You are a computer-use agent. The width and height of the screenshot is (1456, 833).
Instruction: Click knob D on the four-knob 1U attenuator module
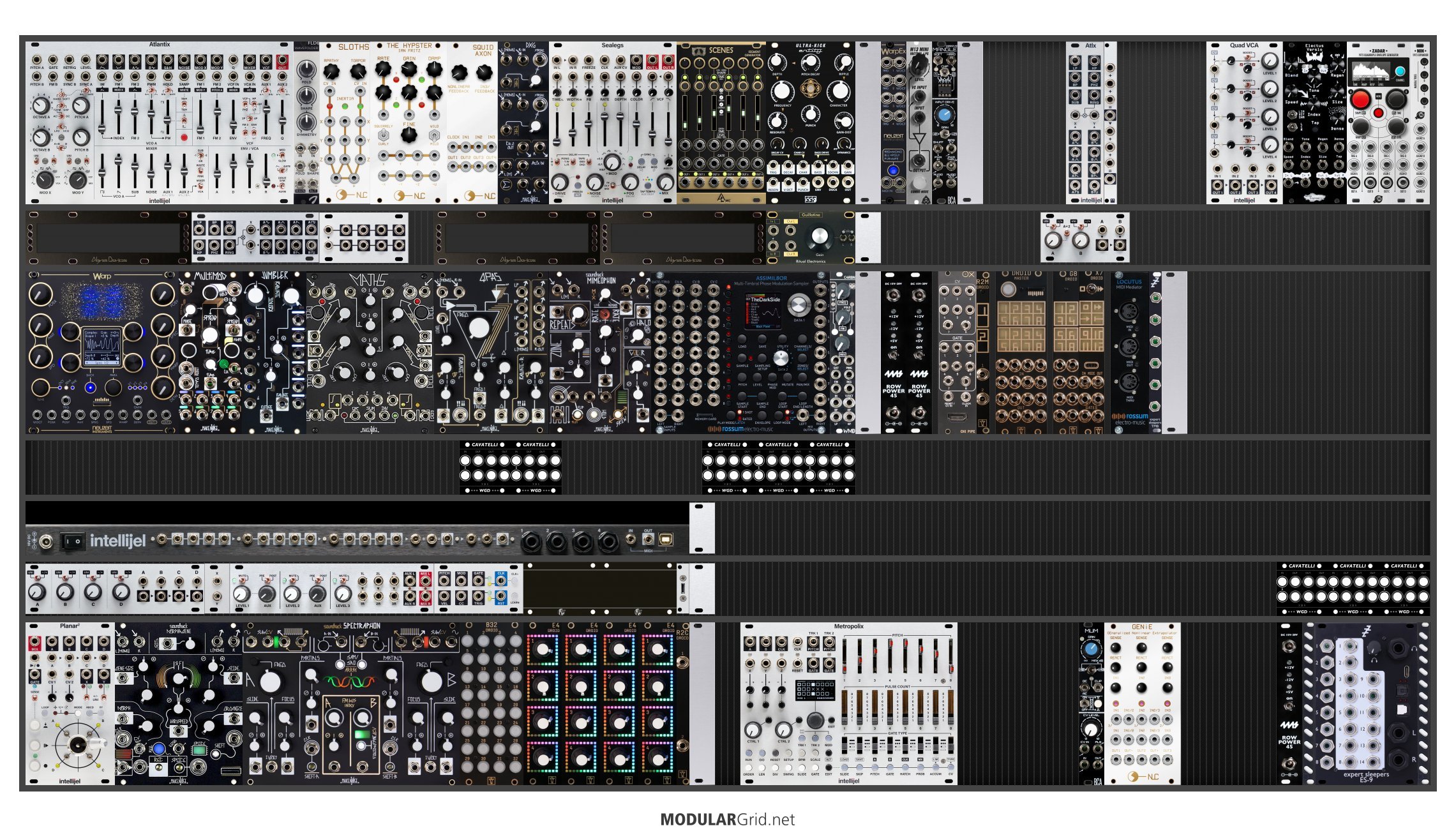[x=121, y=592]
